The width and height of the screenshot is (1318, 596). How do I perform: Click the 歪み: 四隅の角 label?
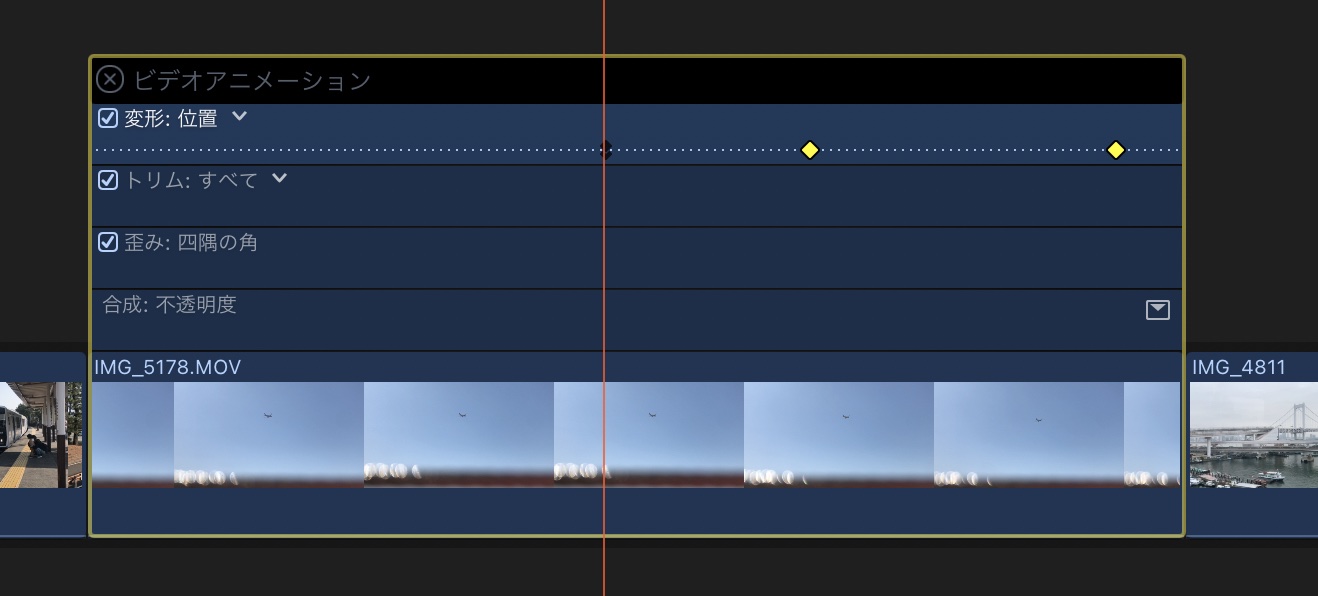point(191,243)
